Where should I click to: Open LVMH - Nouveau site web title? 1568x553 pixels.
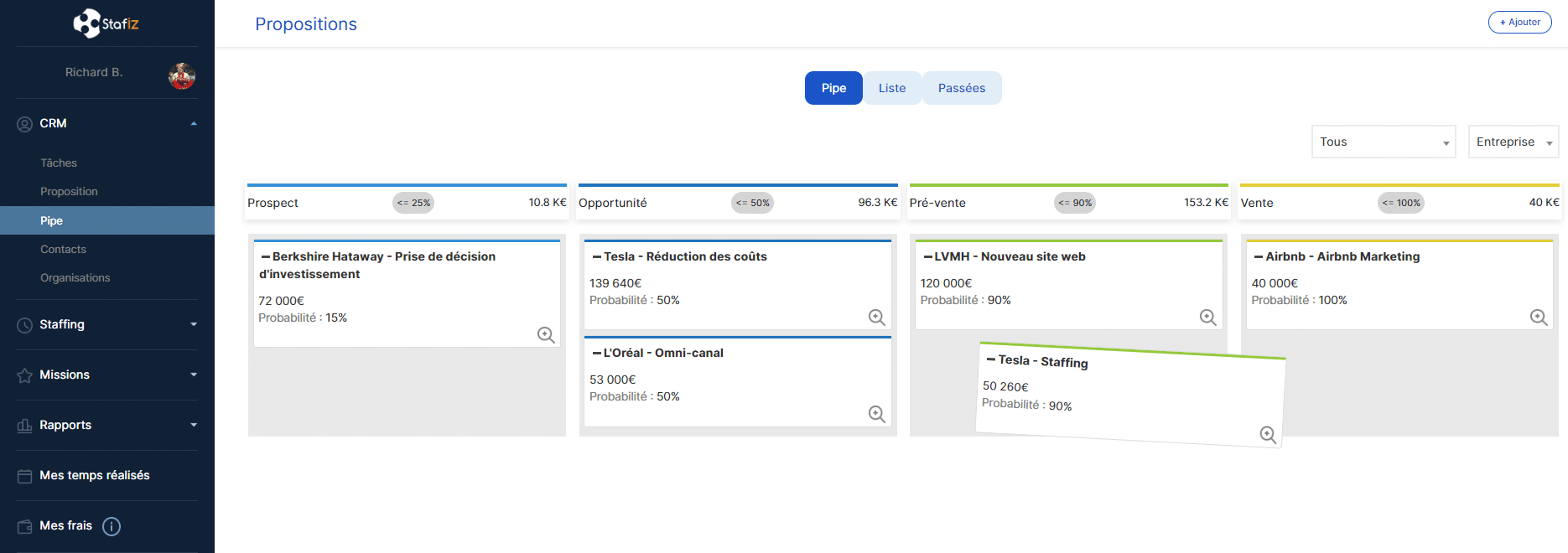1010,256
